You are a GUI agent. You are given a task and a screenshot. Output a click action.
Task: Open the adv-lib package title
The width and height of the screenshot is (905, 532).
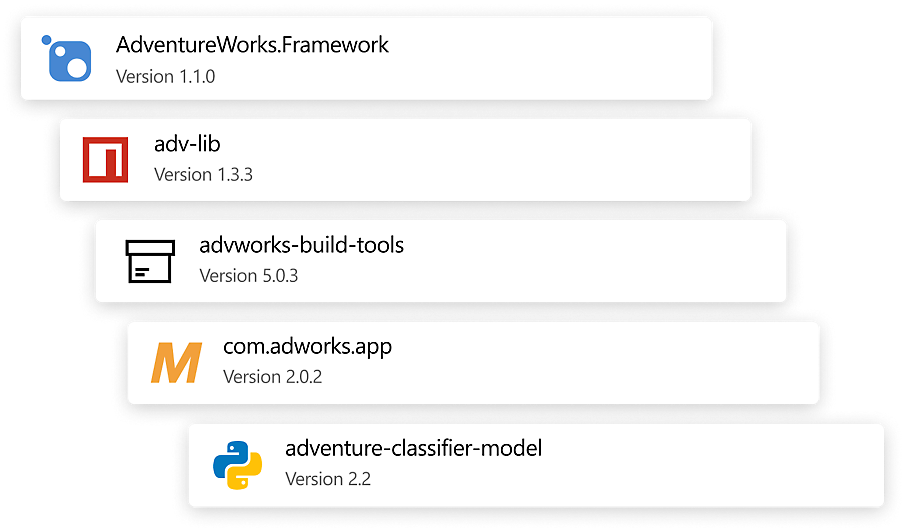point(187,146)
